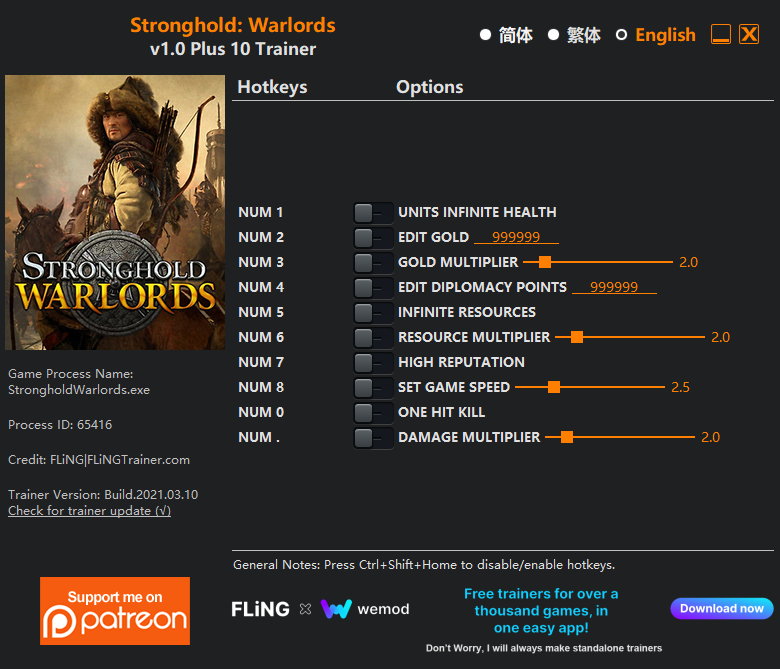Turn on One Hit Kill toggle
The width and height of the screenshot is (780, 669).
click(x=372, y=412)
